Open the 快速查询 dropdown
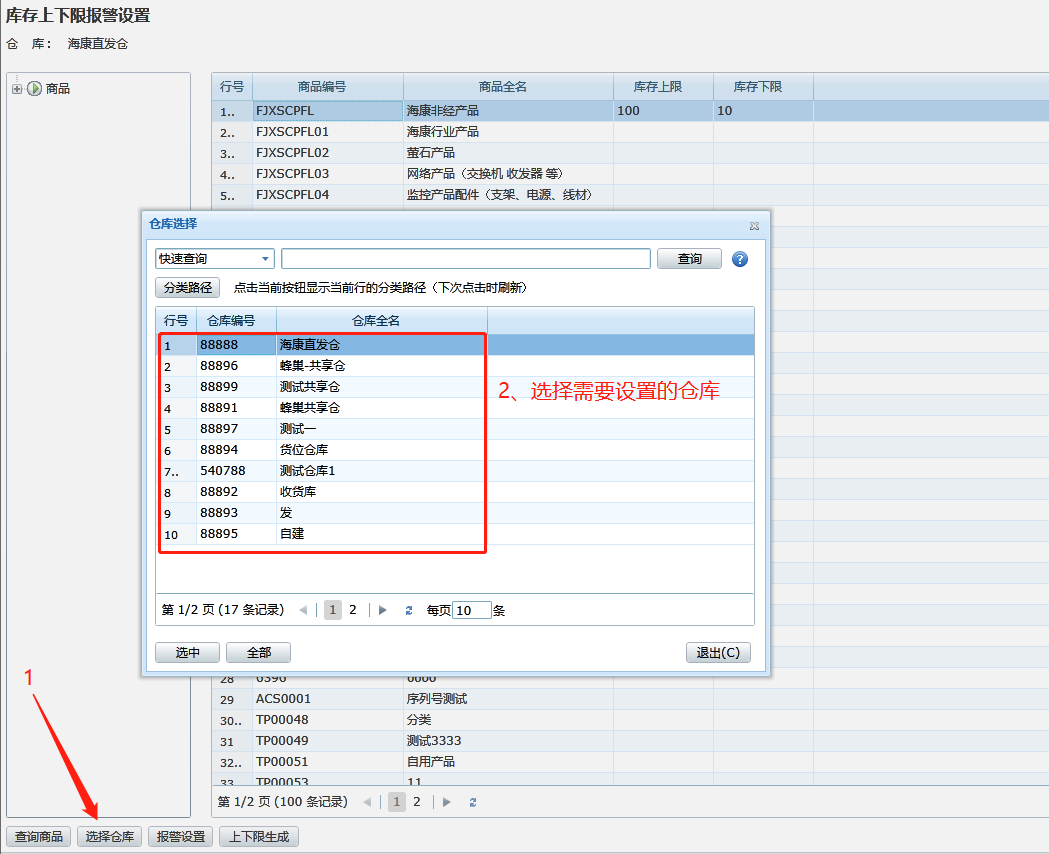The image size is (1049, 854). point(265,259)
